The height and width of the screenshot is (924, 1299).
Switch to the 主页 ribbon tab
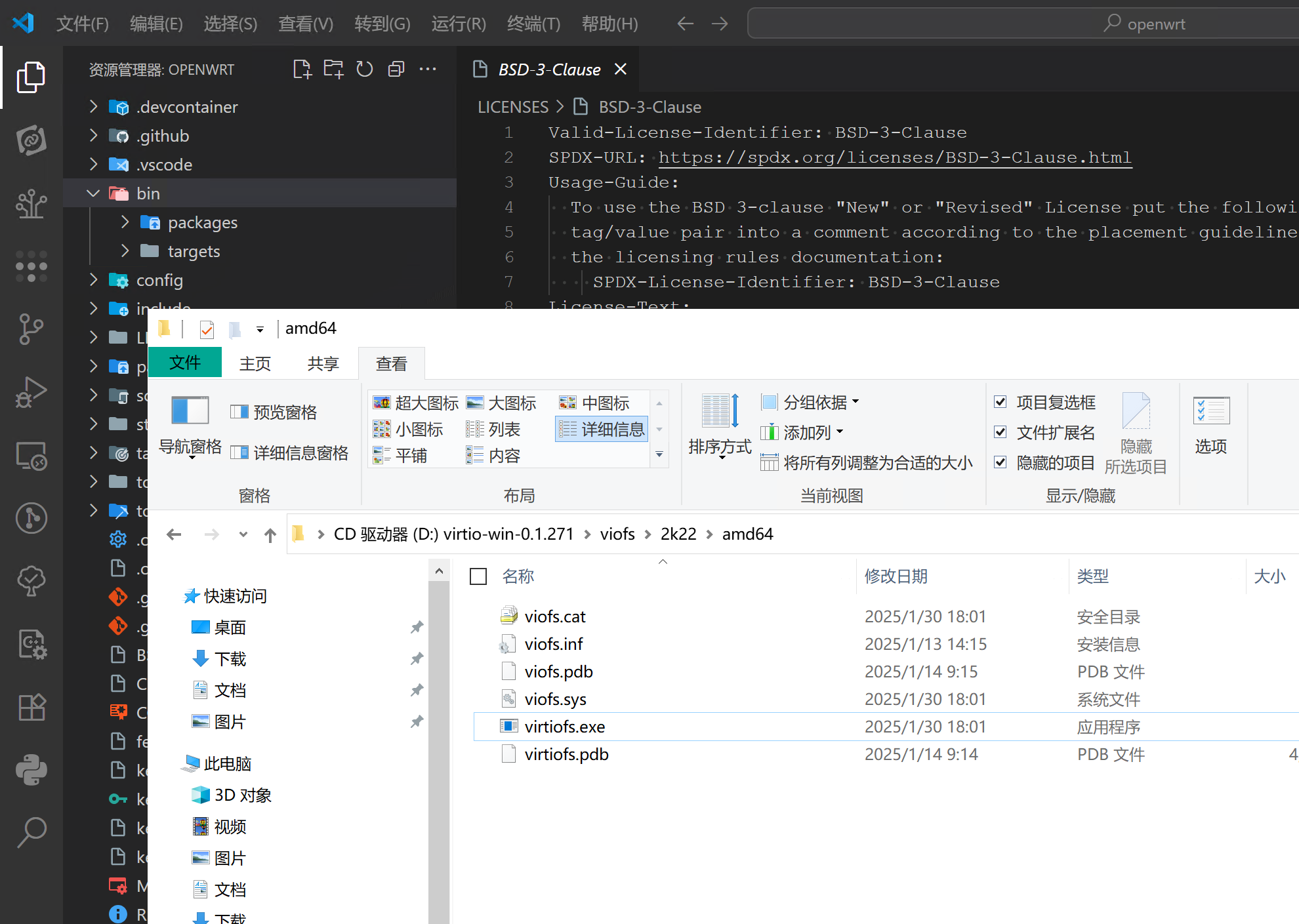pos(255,363)
